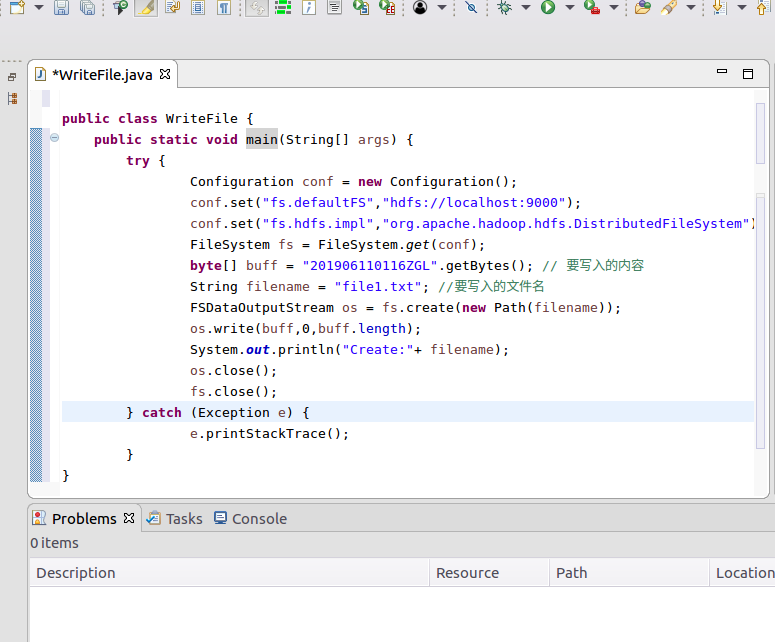
Task: Click the yellow highlighter toolbar icon
Action: click(x=146, y=7)
